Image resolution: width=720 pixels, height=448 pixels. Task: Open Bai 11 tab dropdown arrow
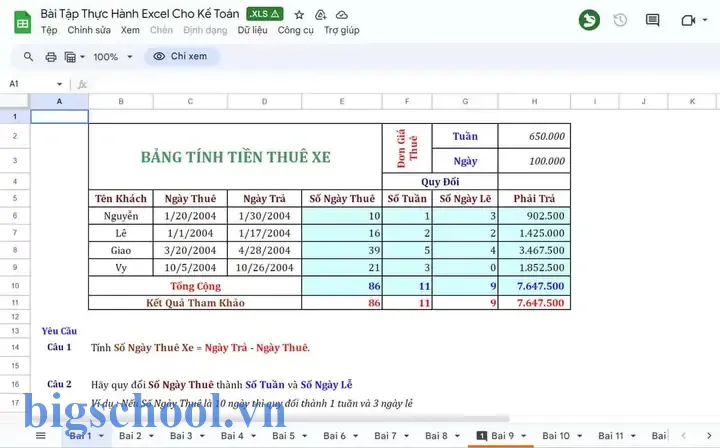(633, 436)
